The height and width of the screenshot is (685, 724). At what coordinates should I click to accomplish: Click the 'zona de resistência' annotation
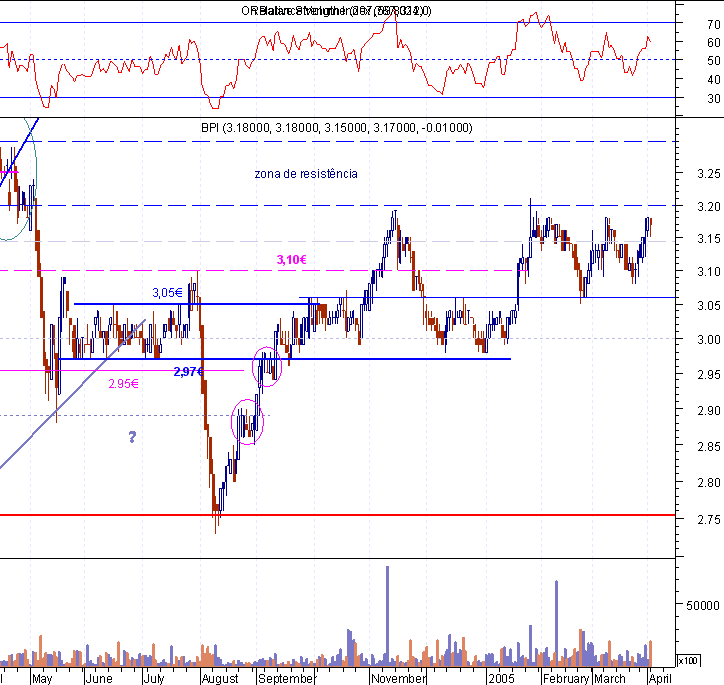click(306, 174)
